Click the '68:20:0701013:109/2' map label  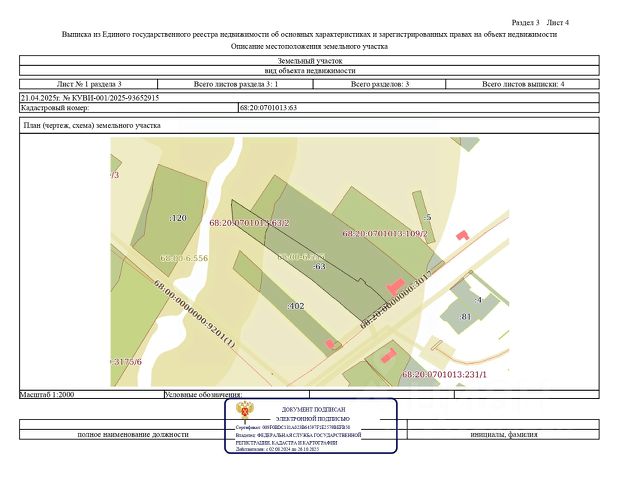click(x=385, y=233)
